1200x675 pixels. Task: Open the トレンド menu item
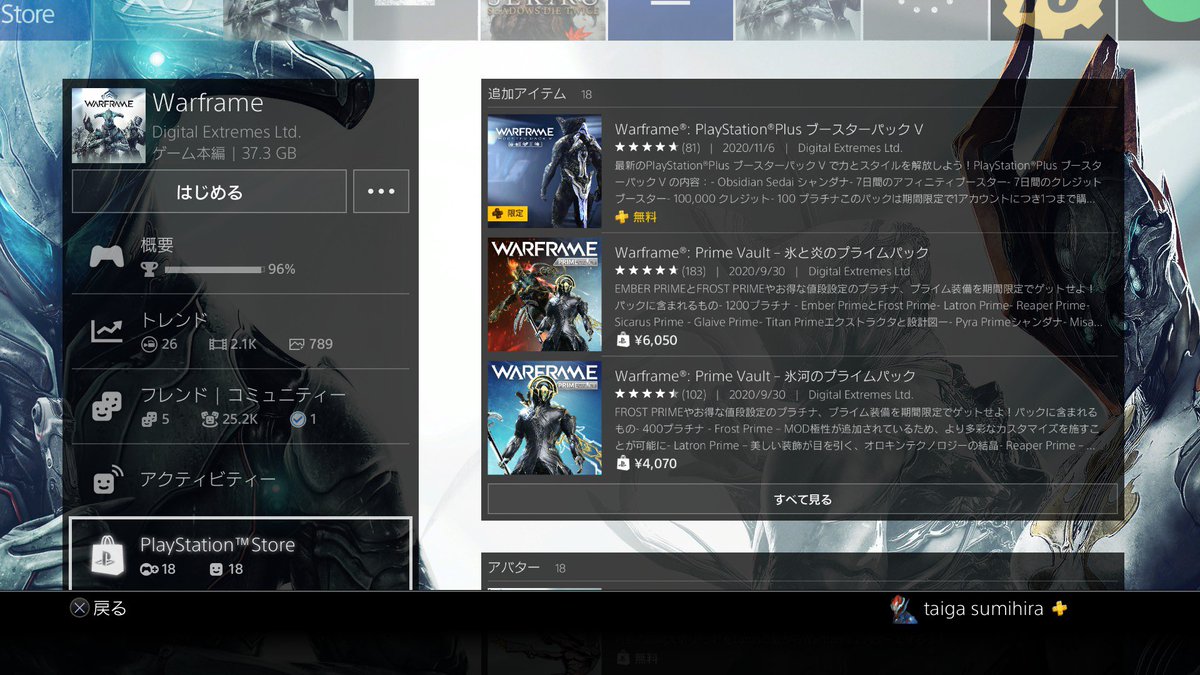click(240, 331)
